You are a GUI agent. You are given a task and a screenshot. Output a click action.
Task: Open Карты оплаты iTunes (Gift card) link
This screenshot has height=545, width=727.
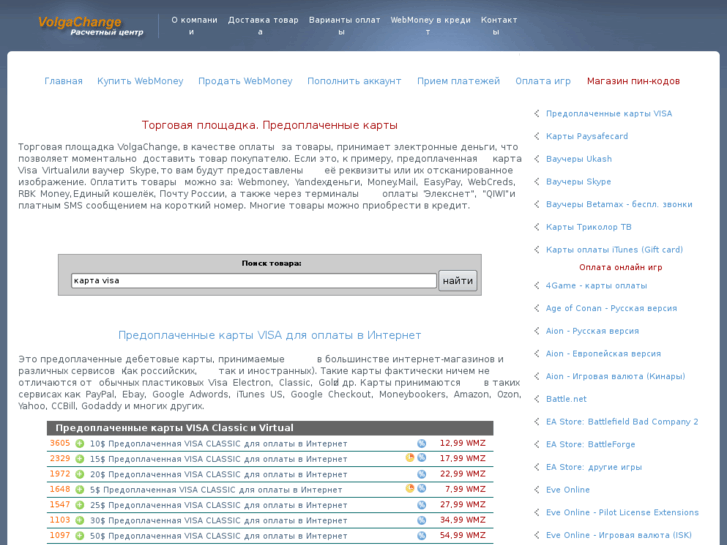click(614, 250)
